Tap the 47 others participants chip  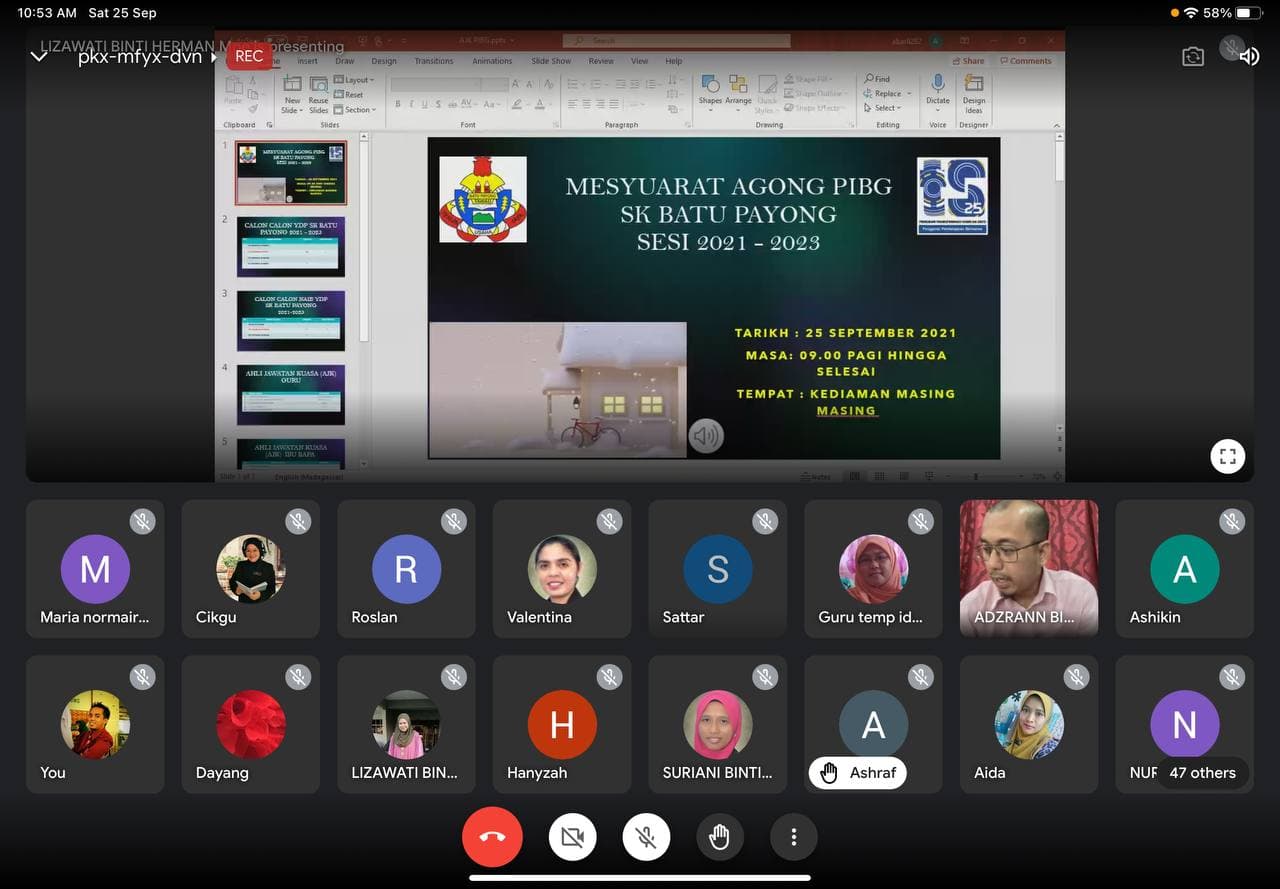1202,772
